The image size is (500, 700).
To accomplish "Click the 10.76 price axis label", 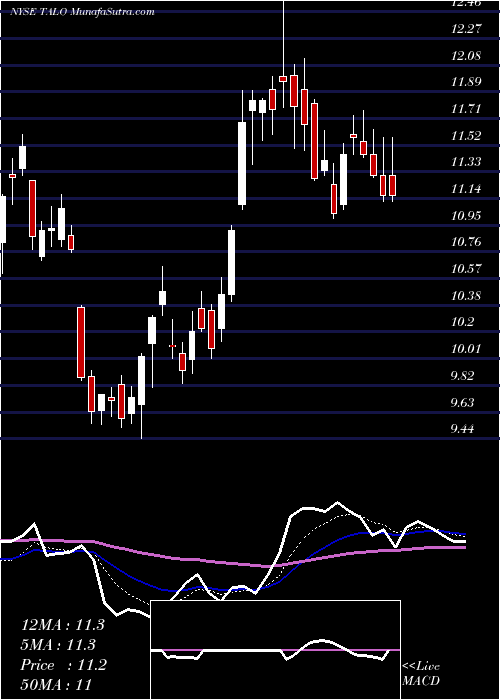I will click(x=466, y=242).
